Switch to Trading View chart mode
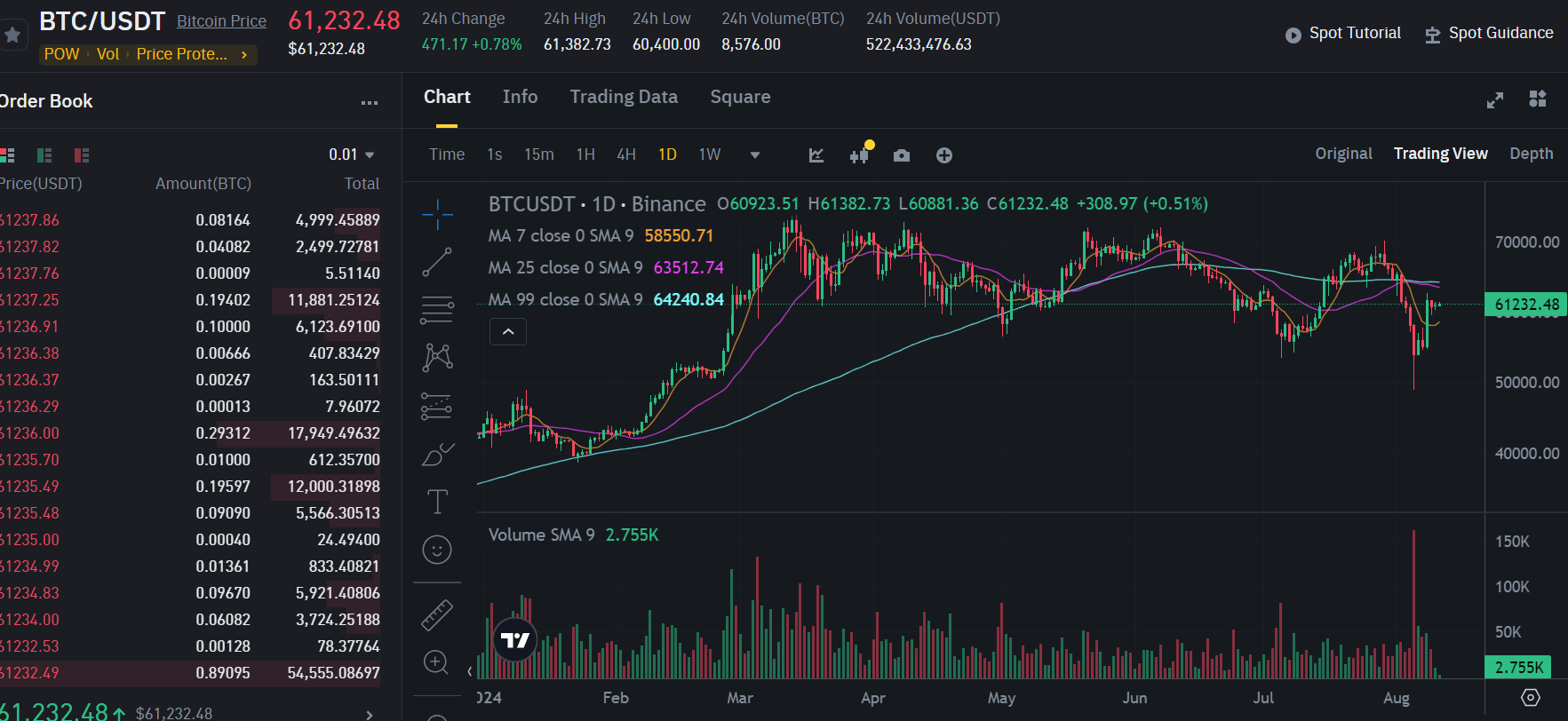1568x721 pixels. [x=1440, y=154]
